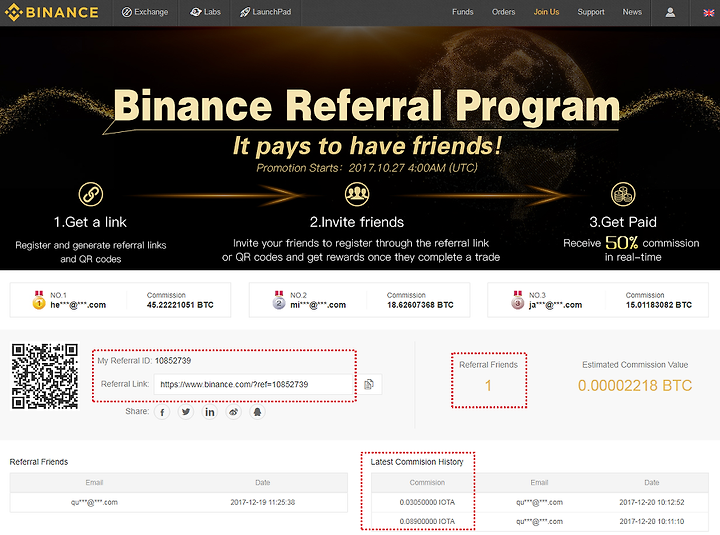Click the Referral Link input field

point(253,384)
